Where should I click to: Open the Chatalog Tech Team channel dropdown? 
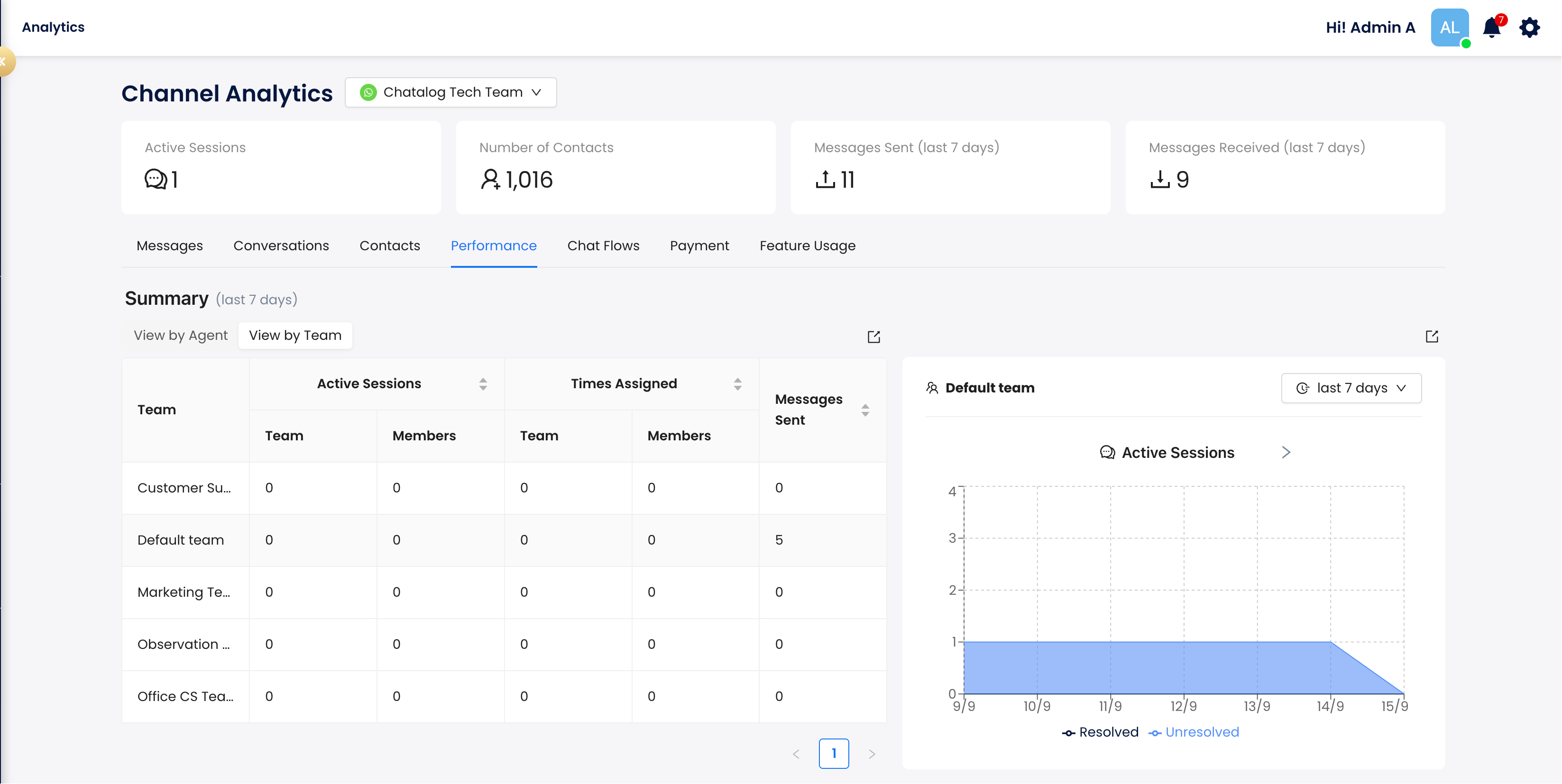click(x=450, y=92)
